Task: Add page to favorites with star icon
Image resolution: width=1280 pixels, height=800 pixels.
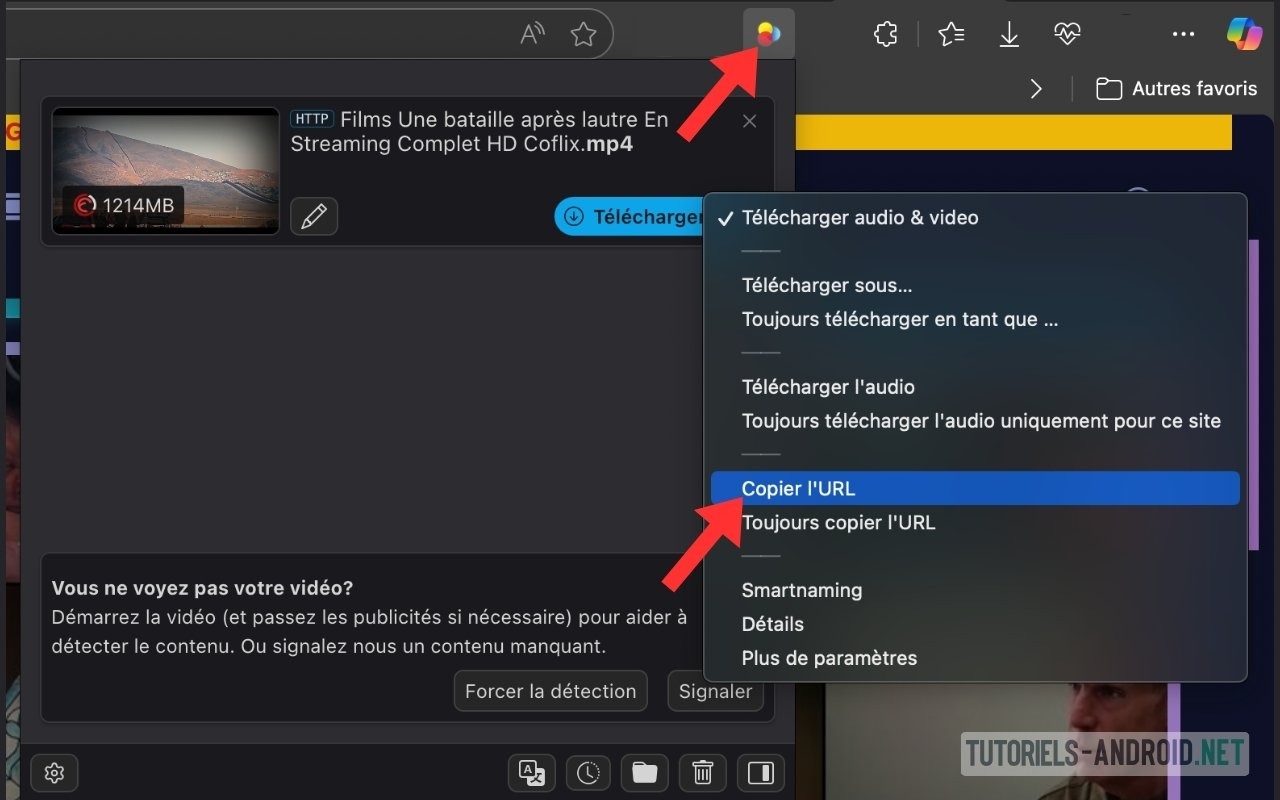Action: tap(583, 35)
